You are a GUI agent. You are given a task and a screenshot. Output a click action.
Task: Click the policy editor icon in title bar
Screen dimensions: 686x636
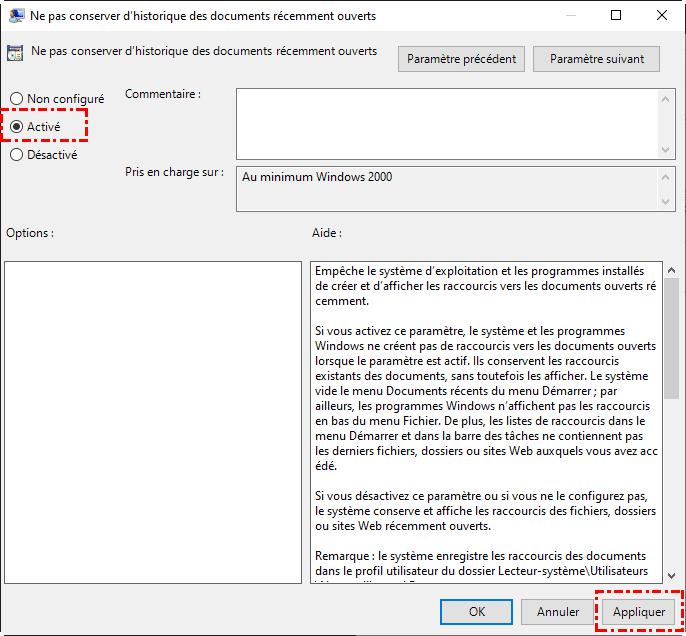pyautogui.click(x=17, y=16)
